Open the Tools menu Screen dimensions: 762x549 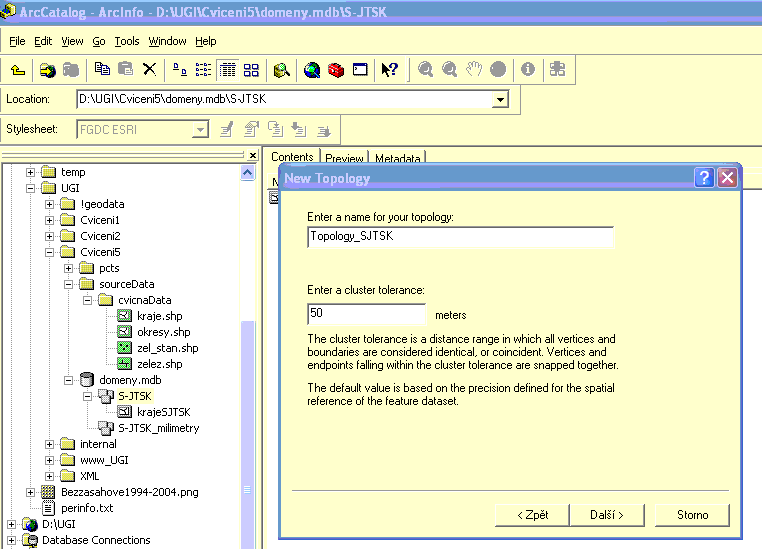tap(127, 41)
